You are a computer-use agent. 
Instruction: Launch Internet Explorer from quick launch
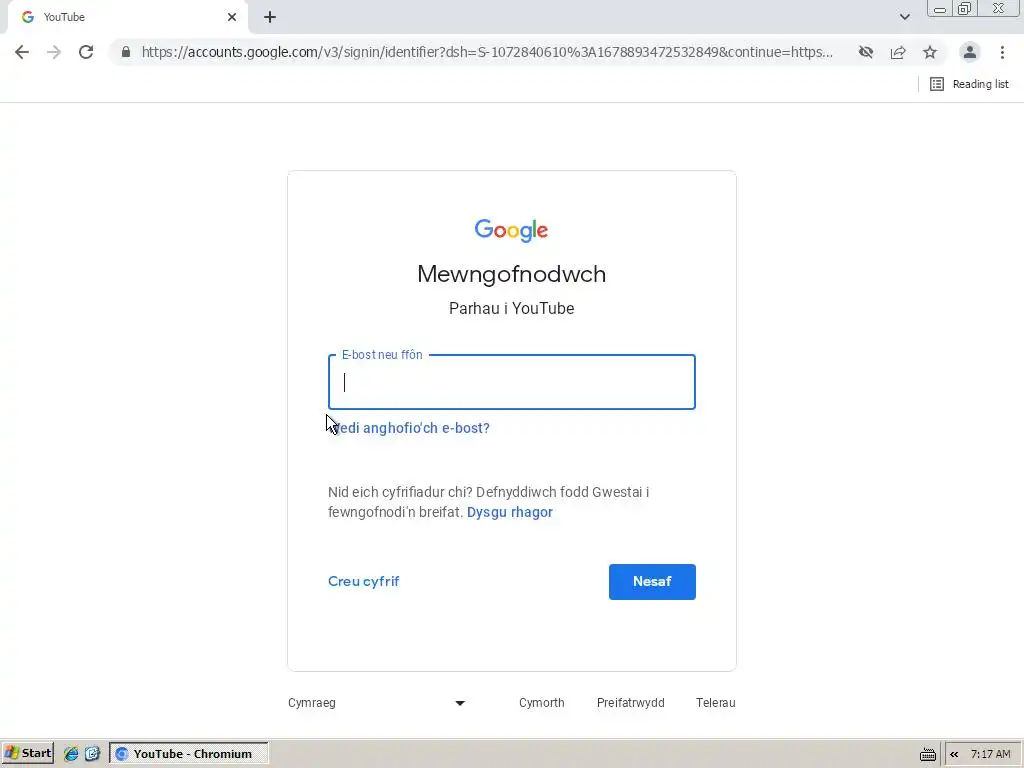pos(71,754)
